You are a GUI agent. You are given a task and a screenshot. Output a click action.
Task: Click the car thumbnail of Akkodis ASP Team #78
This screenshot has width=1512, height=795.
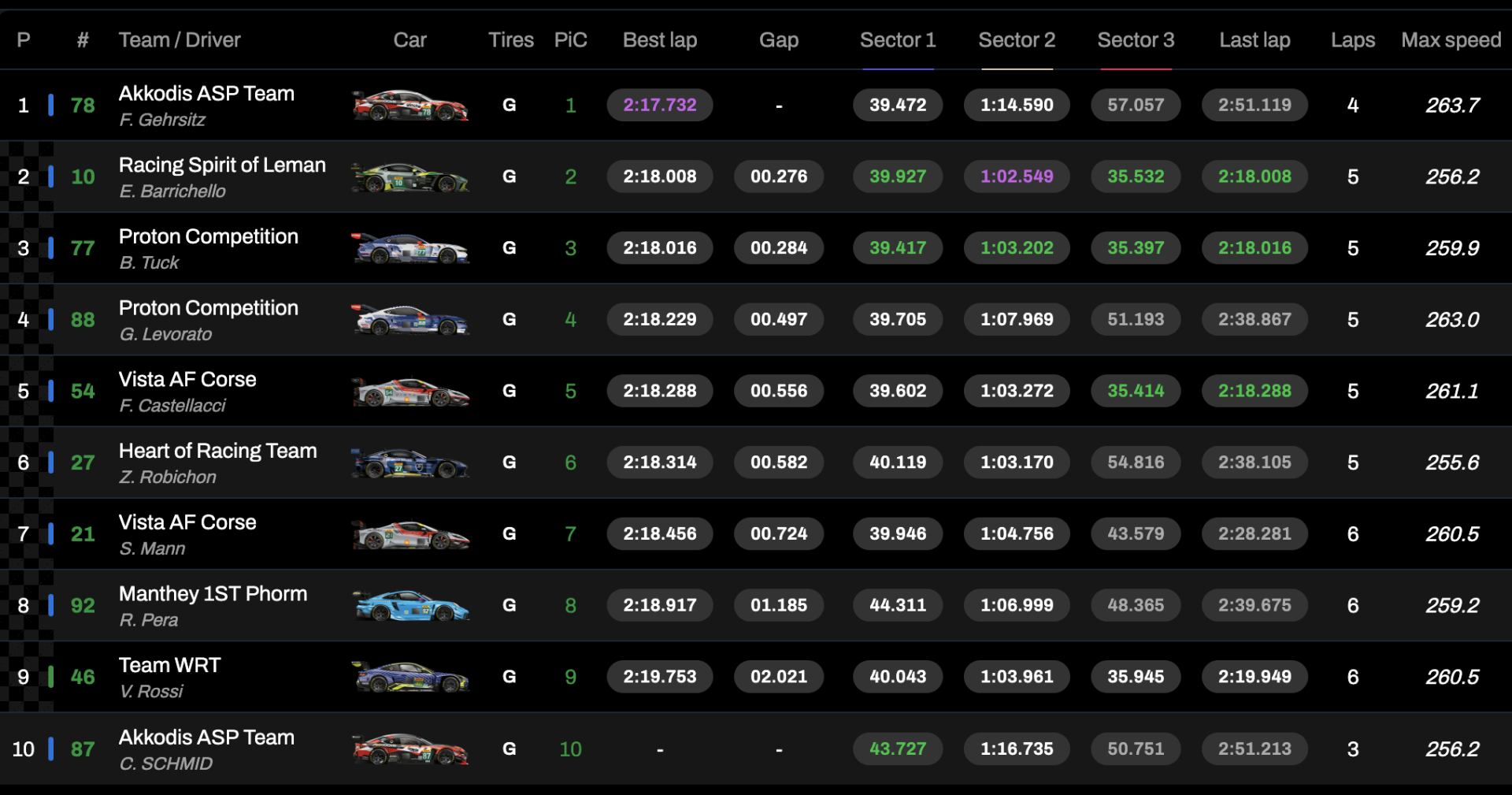(x=410, y=106)
